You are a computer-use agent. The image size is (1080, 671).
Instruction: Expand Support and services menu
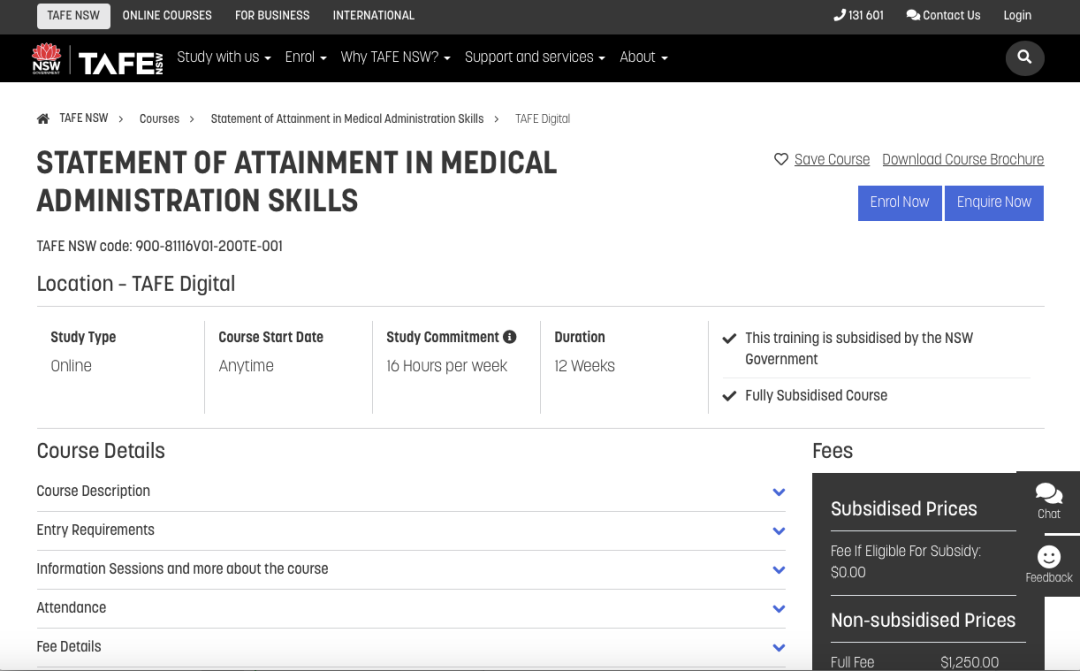pyautogui.click(x=534, y=57)
